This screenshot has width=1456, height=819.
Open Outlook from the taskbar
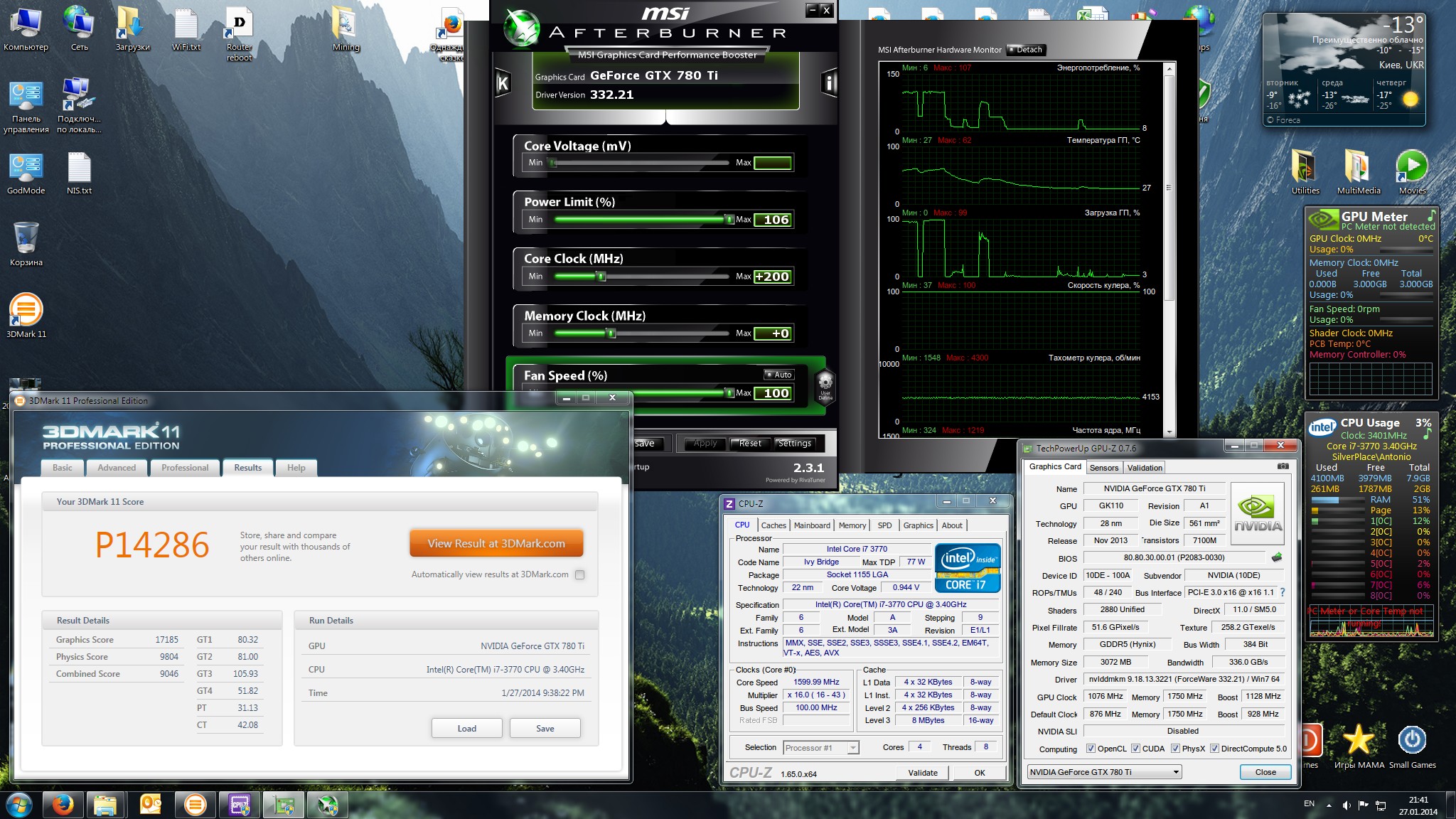[x=151, y=805]
